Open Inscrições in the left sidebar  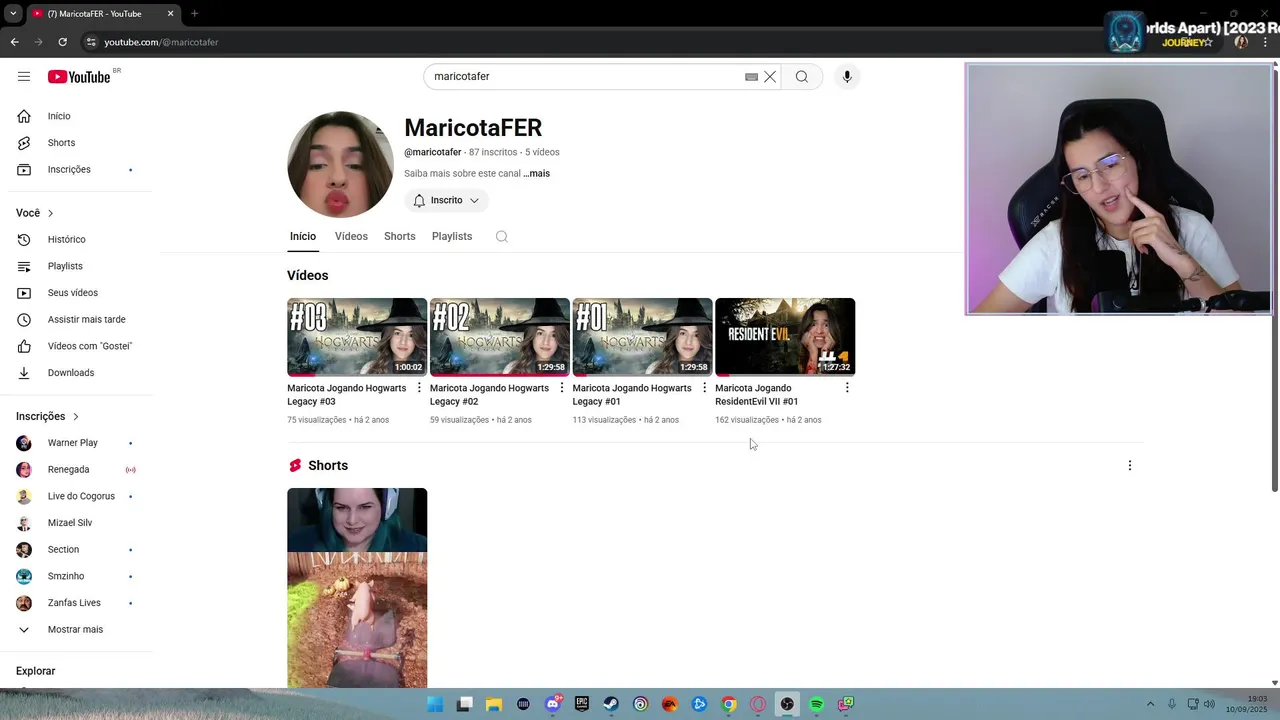pyautogui.click(x=76, y=169)
